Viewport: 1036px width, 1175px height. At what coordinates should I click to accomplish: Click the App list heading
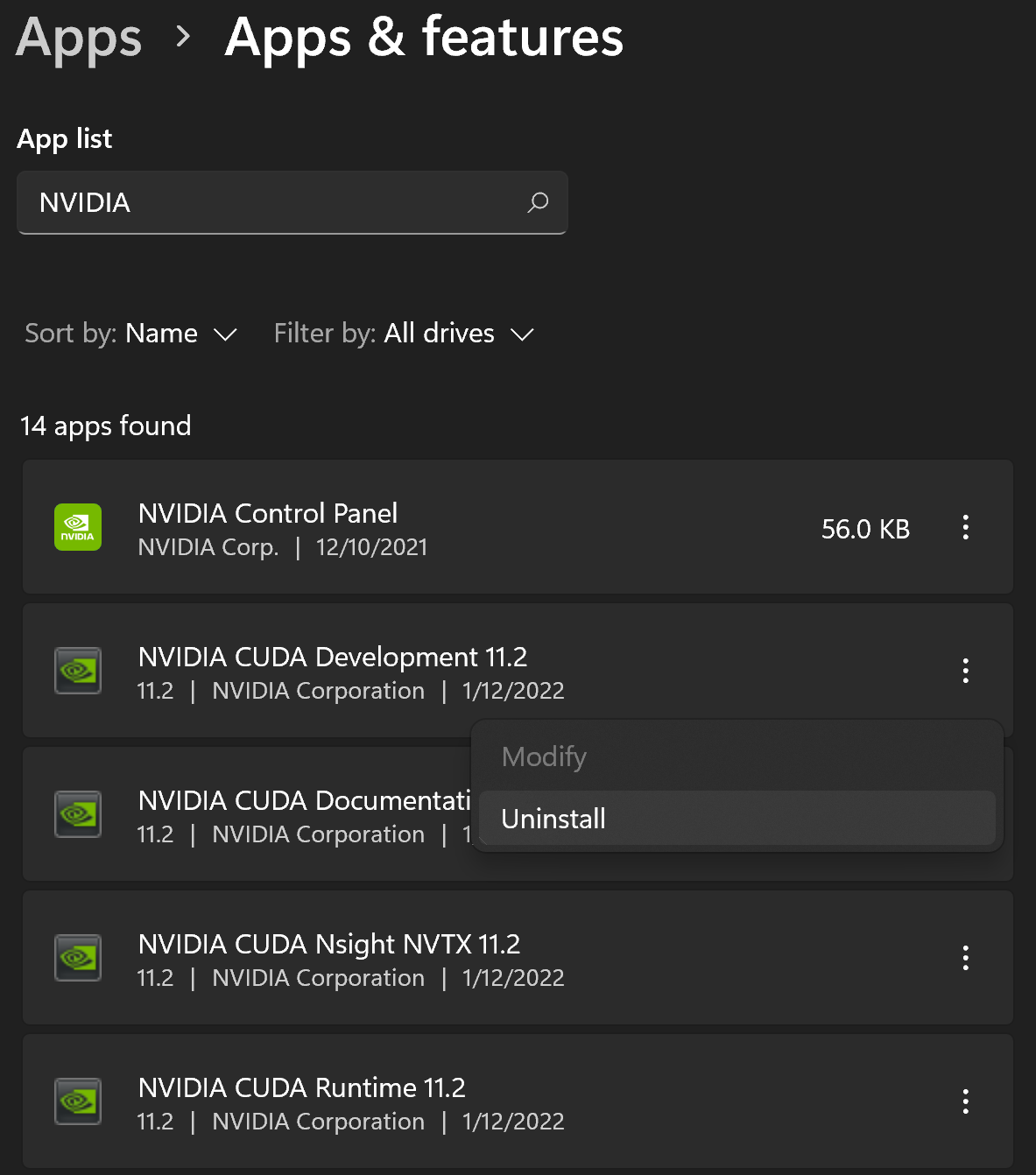coord(65,138)
